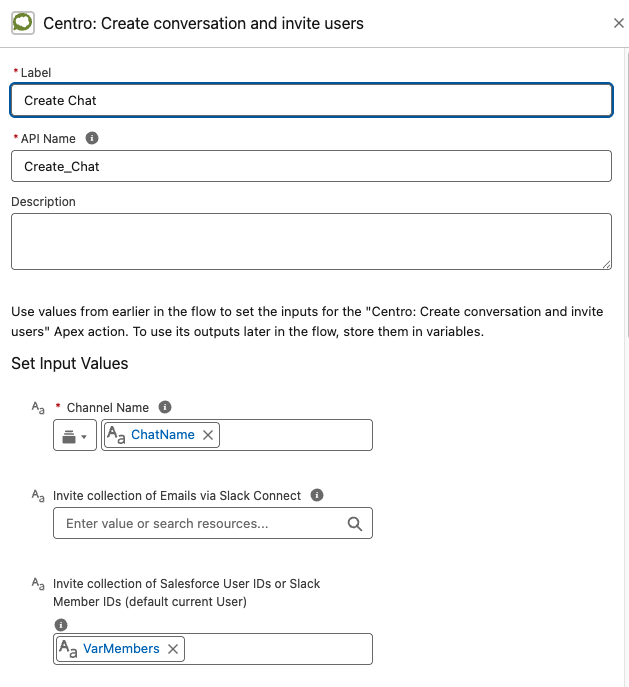629x687 pixels.
Task: Click Emails via Slack Connect search box
Action: [213, 523]
